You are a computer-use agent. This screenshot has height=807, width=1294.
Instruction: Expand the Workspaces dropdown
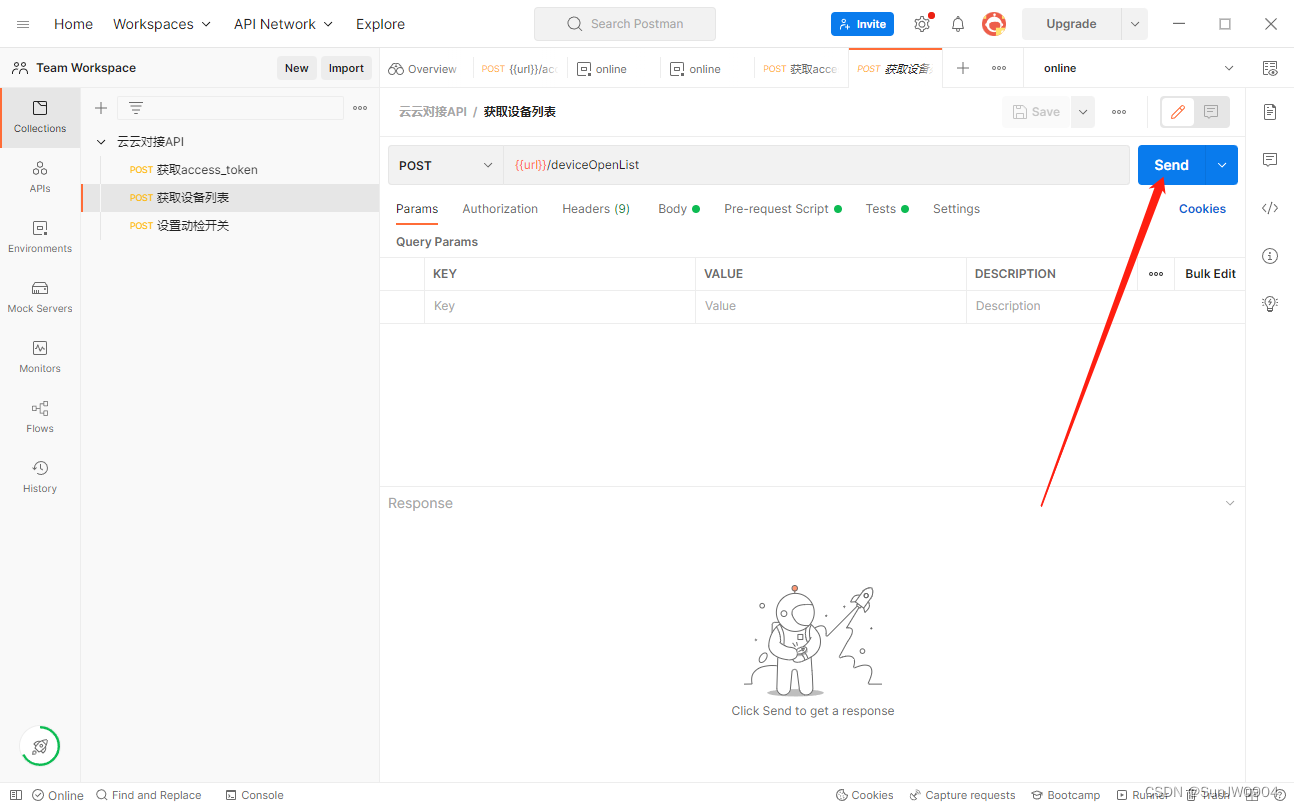coord(162,24)
